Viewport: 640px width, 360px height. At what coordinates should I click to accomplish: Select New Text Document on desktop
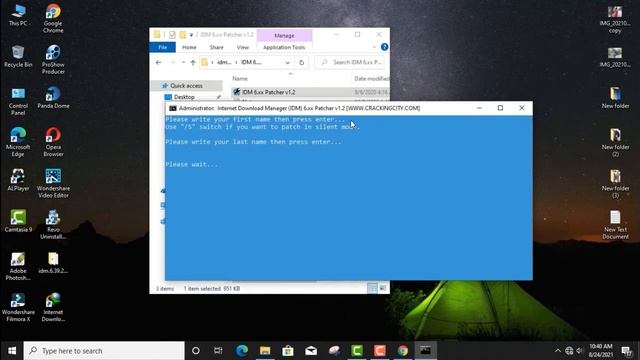pos(615,225)
